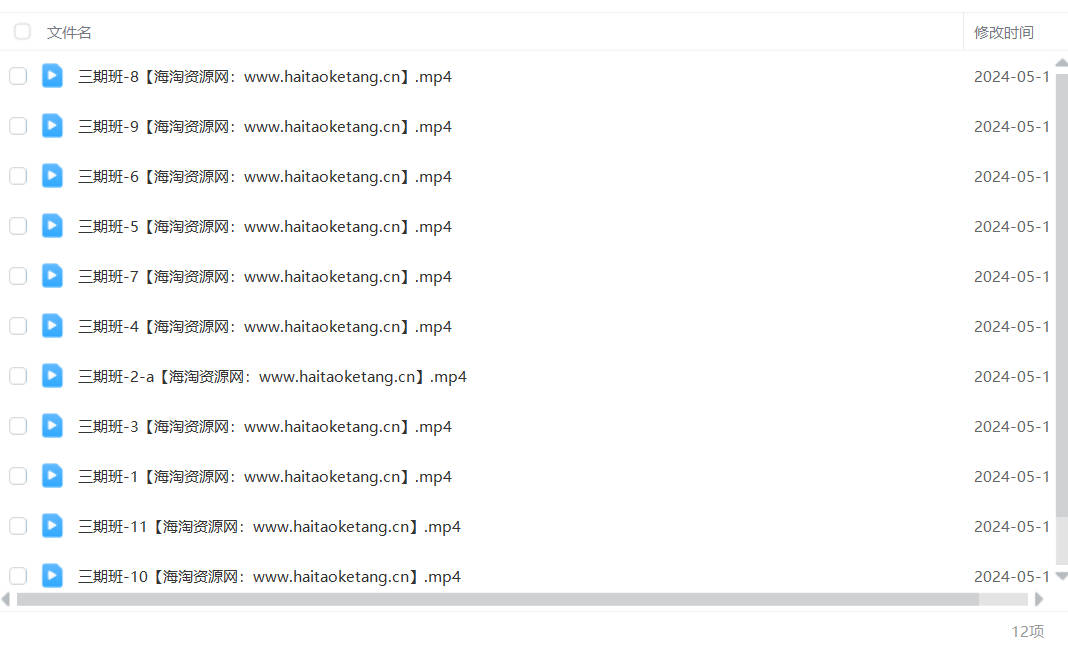The width and height of the screenshot is (1068, 646).
Task: Tick the checkbox for 三期班-10
Action: (18, 576)
